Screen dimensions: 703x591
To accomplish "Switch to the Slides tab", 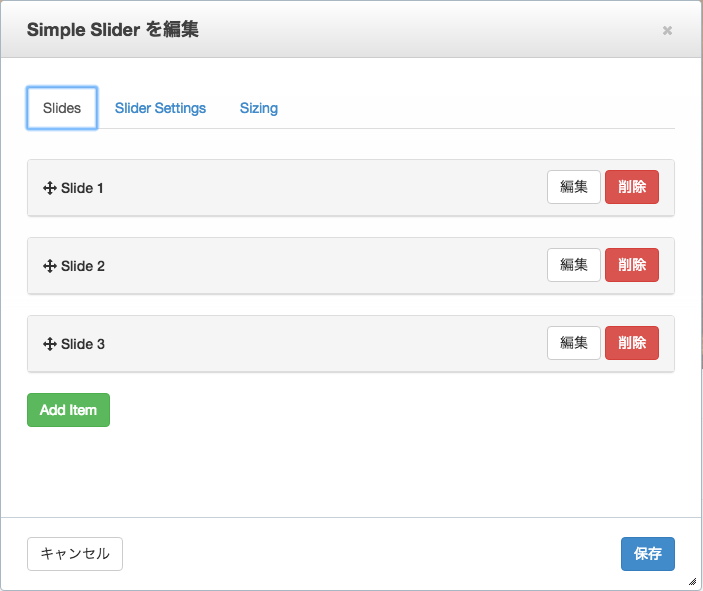I will [x=62, y=108].
